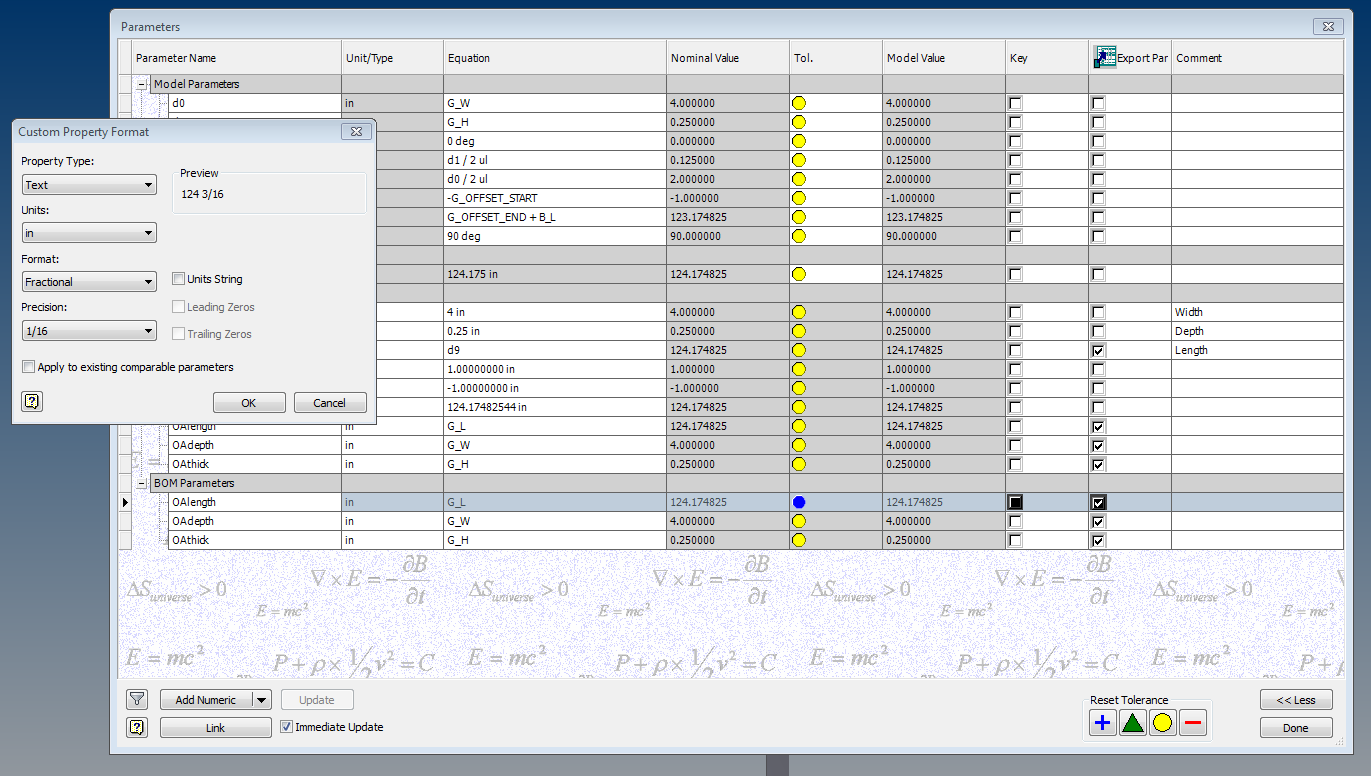Click tolerance circle in -G_OFFSET_START row
The width and height of the screenshot is (1371, 776).
(798, 198)
